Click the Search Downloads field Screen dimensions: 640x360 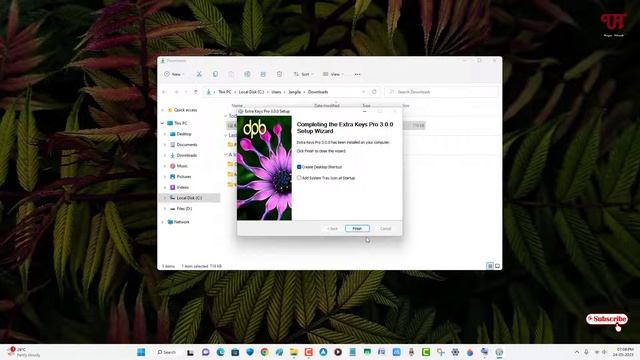click(x=441, y=92)
